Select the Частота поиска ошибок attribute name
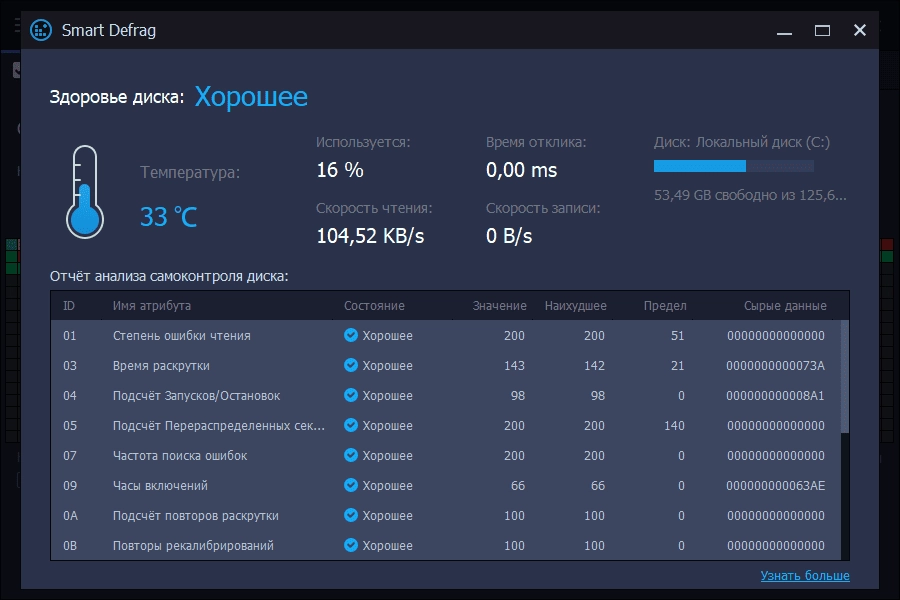This screenshot has height=600, width=900. point(180,455)
